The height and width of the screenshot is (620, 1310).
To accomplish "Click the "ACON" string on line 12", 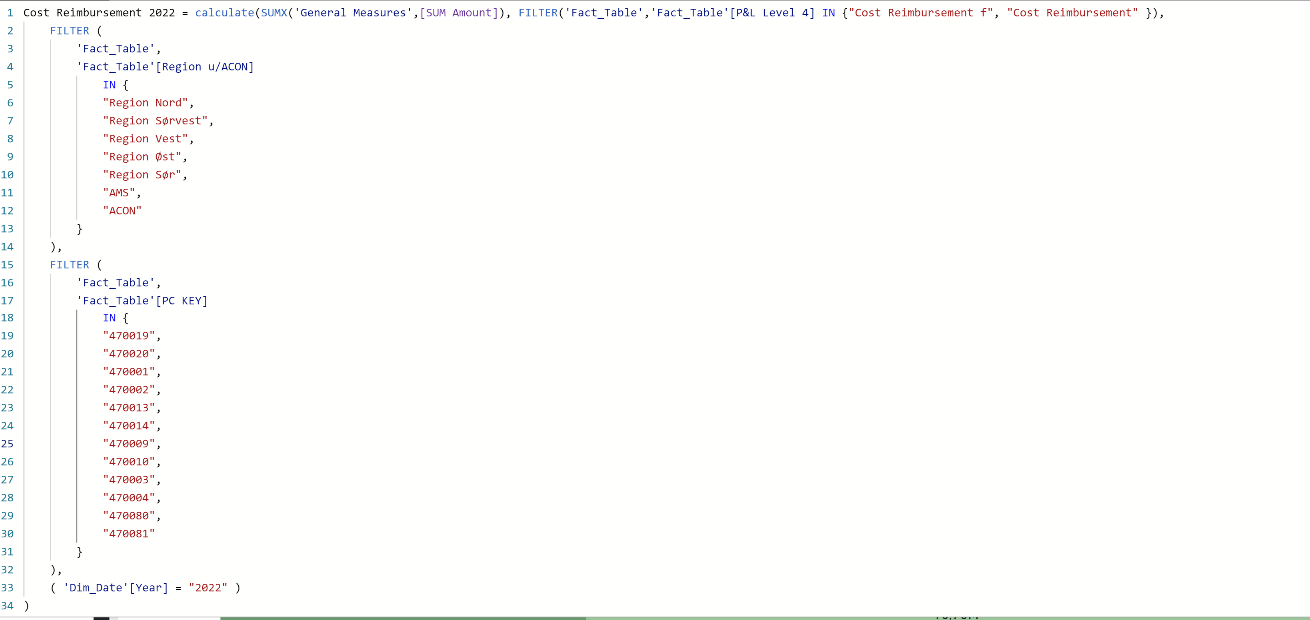I will (x=122, y=210).
